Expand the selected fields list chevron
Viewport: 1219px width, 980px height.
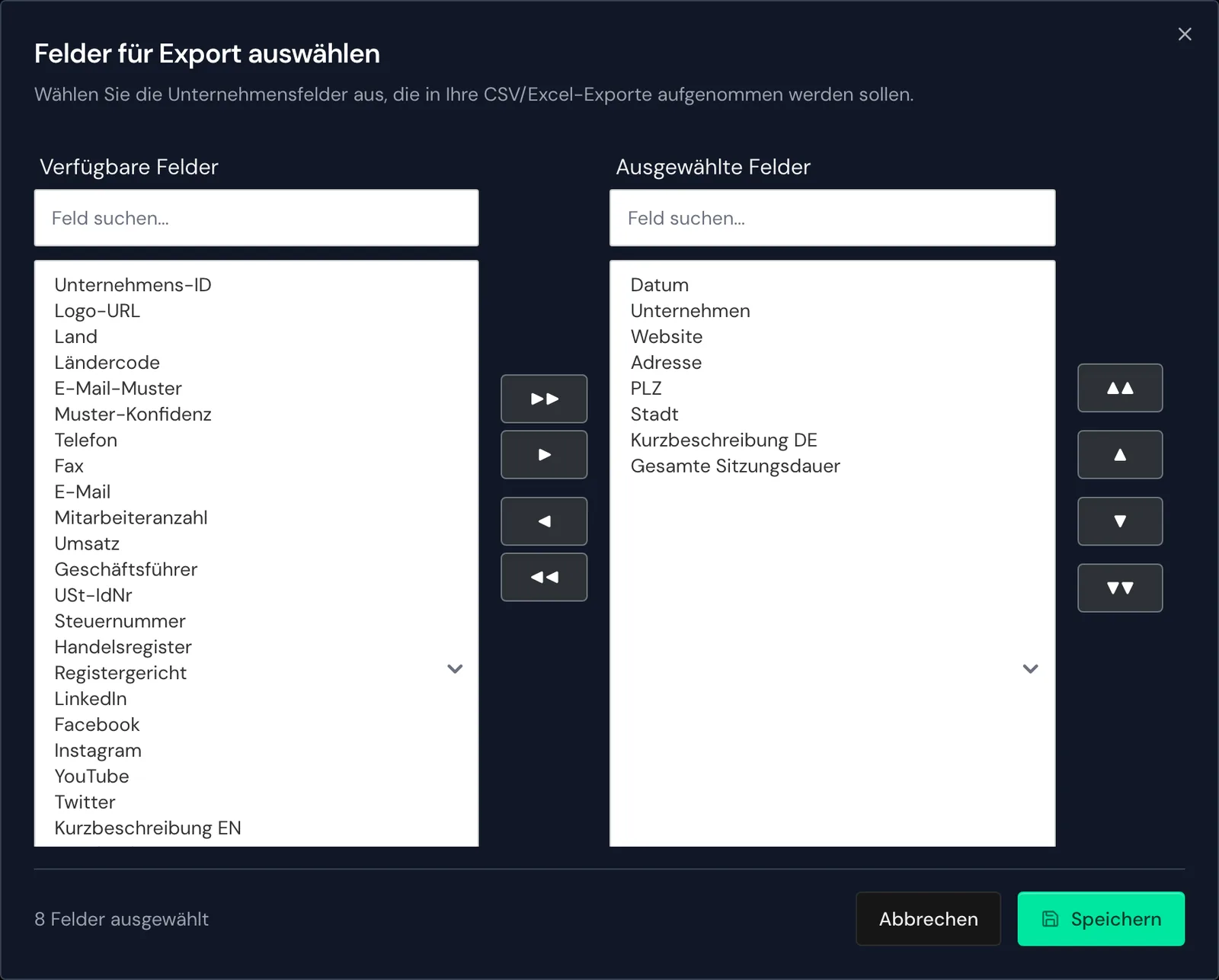click(1031, 669)
